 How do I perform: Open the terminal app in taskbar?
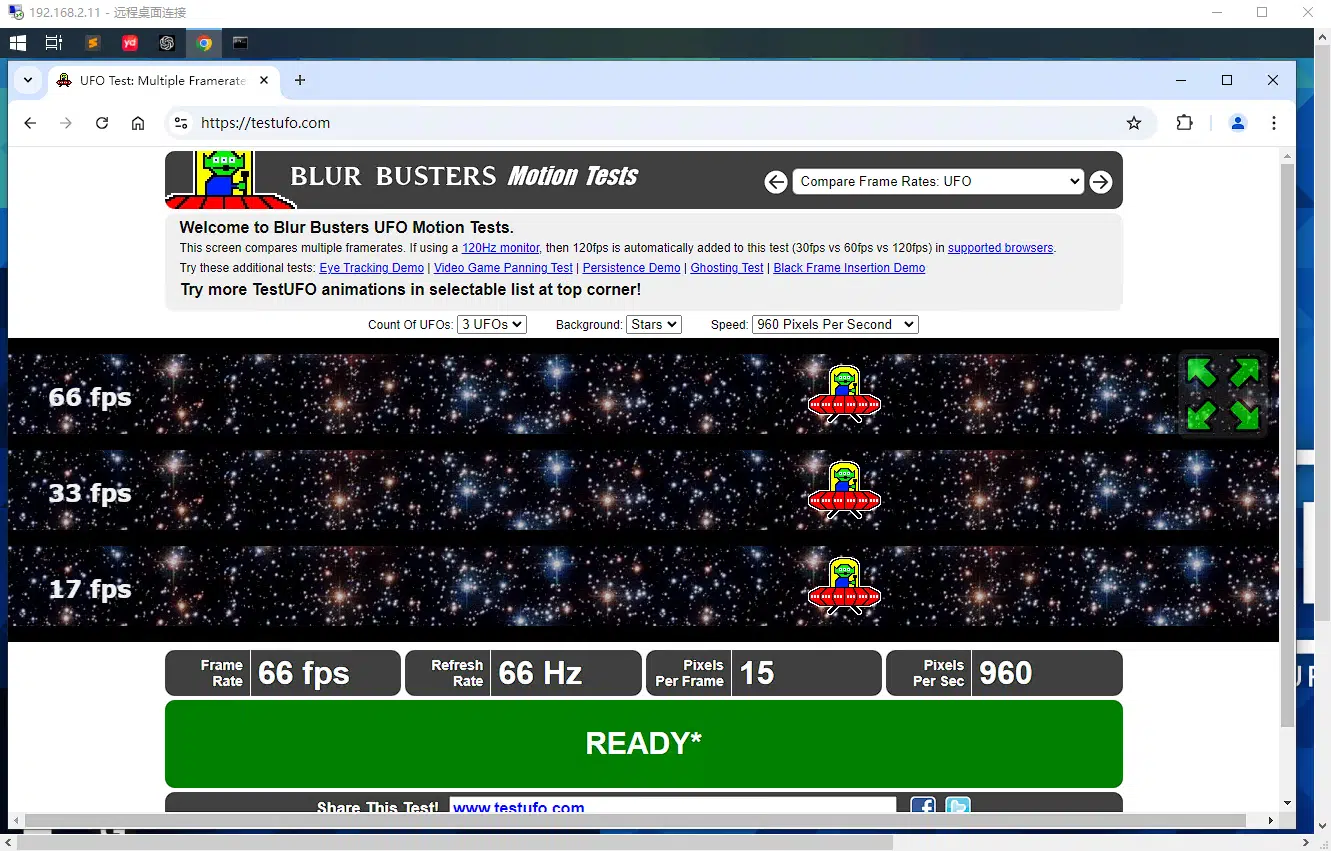[x=240, y=43]
